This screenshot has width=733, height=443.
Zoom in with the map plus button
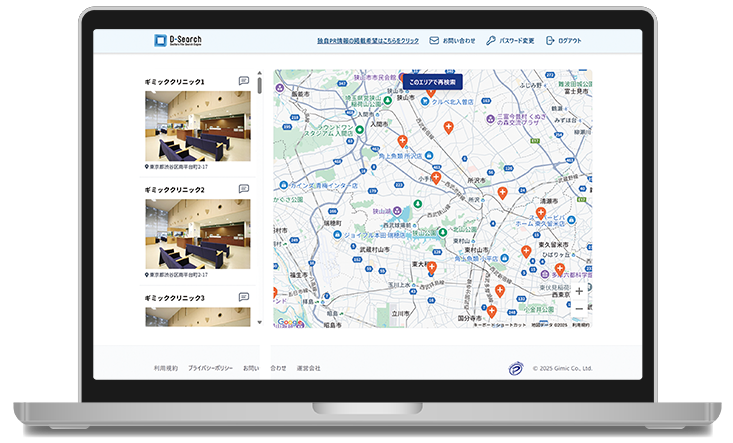pyautogui.click(x=579, y=291)
